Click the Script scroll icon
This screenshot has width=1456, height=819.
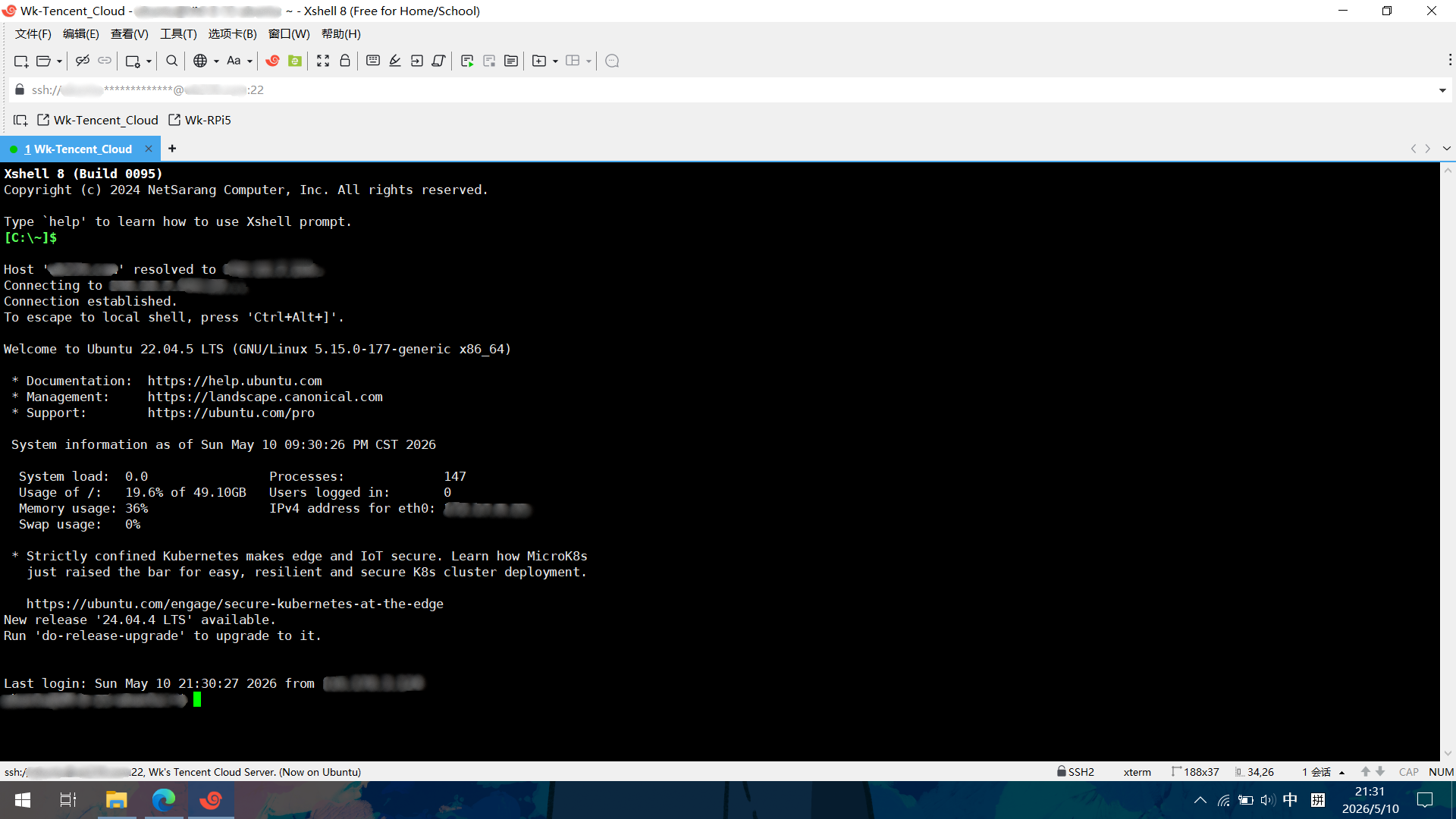tap(438, 61)
